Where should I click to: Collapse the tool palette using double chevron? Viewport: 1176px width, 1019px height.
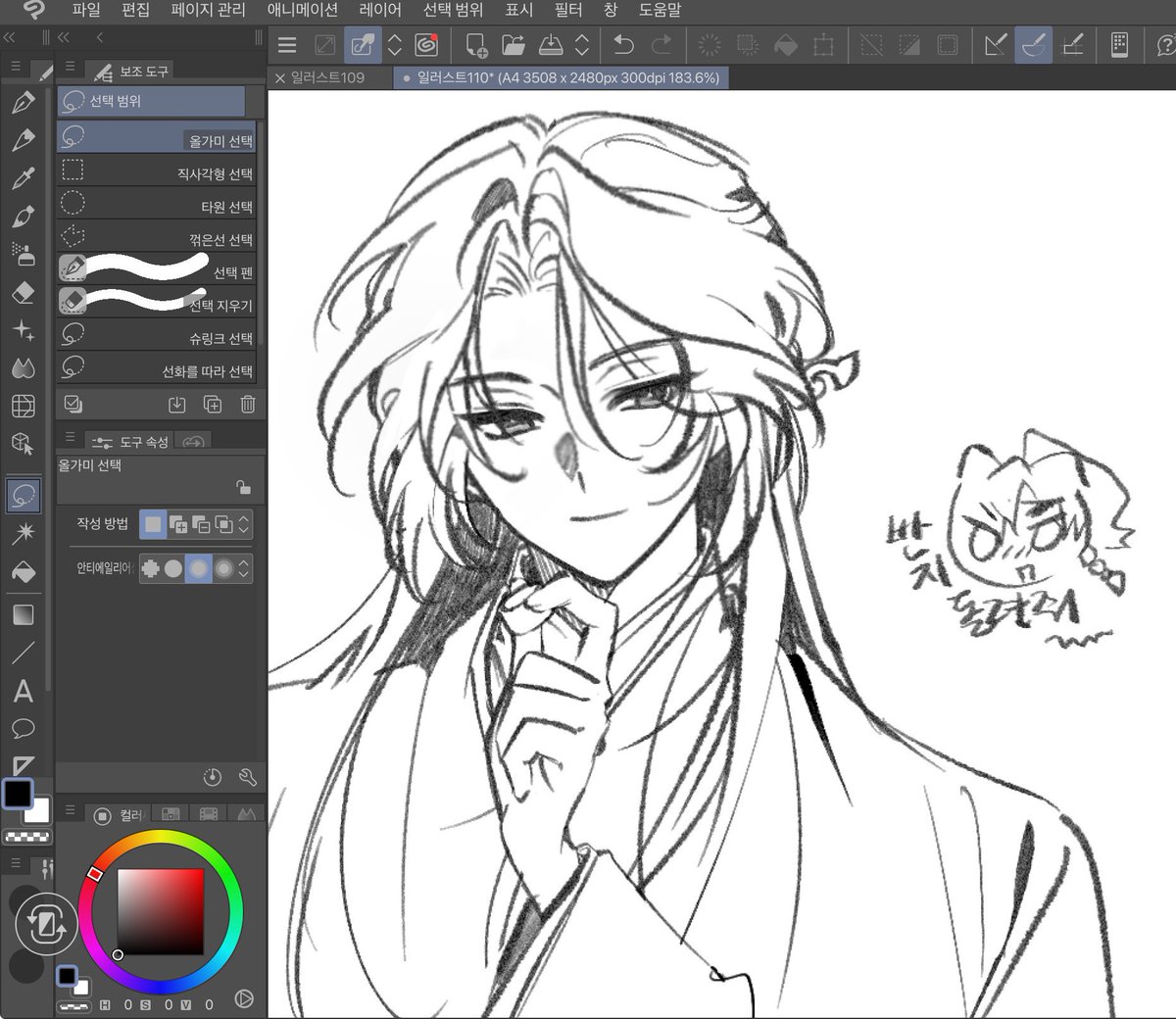pos(9,37)
